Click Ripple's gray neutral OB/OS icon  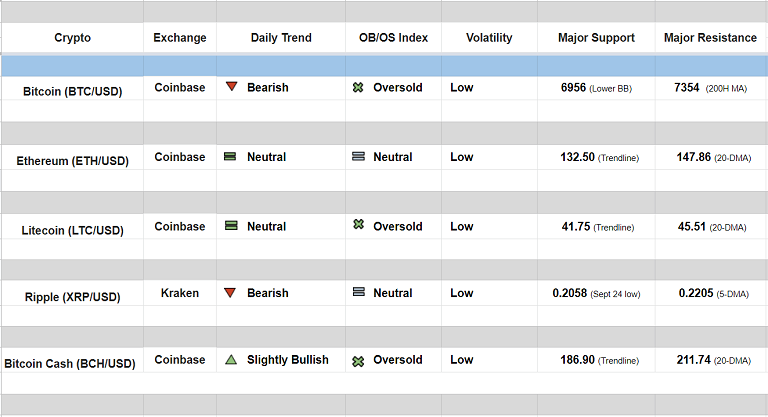[x=358, y=293]
